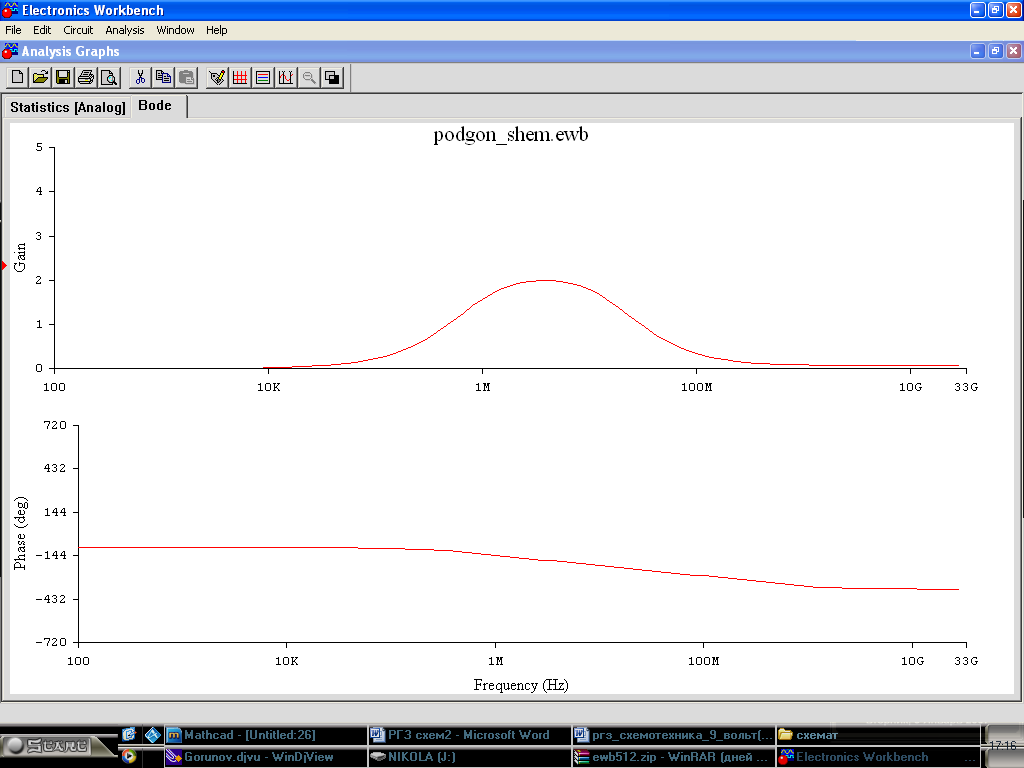Click the ргз_схемотехника_9_вольт taskbar button

click(673, 735)
